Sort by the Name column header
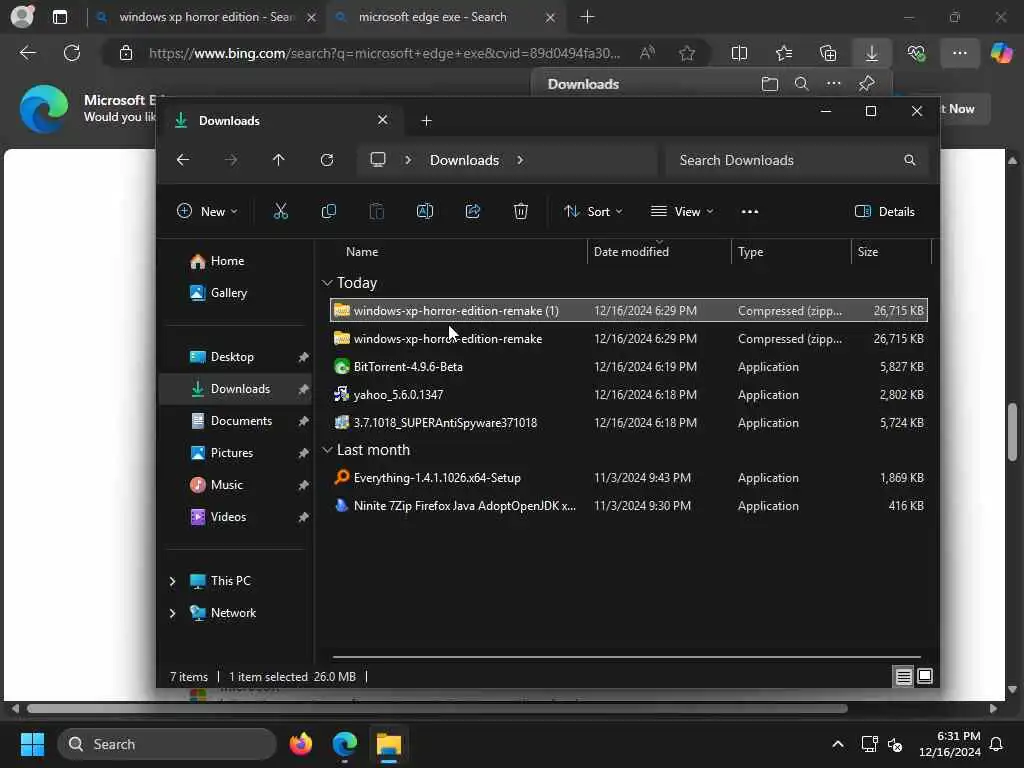Viewport: 1024px width, 768px height. click(362, 252)
